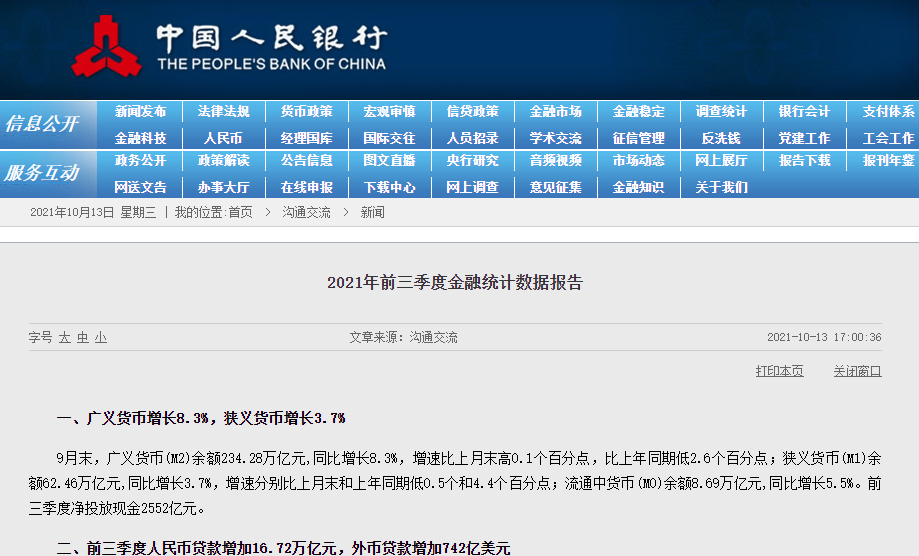Image resolution: width=919 pixels, height=556 pixels.
Task: Open 网上调查 menu item
Action: pyautogui.click(x=472, y=187)
